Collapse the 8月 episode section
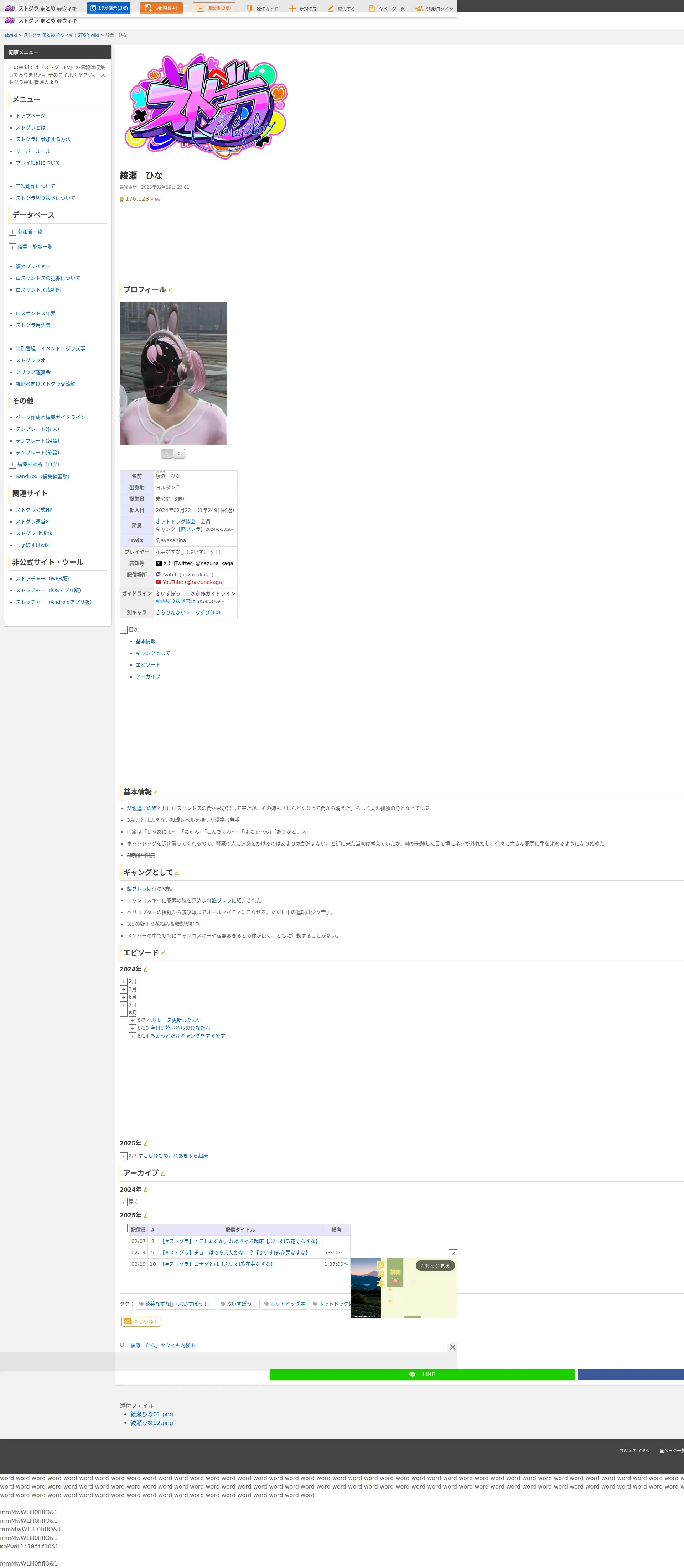The image size is (684, 1568). click(124, 1013)
